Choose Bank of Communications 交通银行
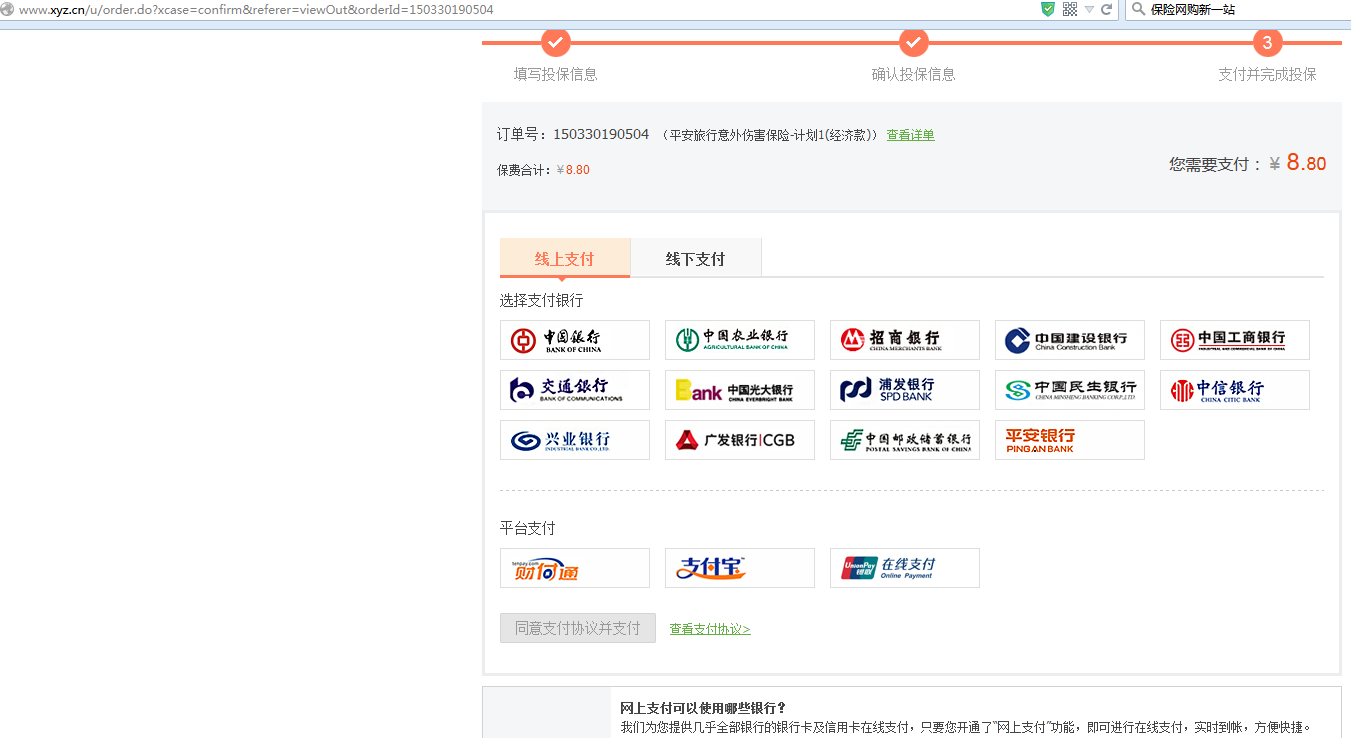This screenshot has width=1351, height=738. pos(575,390)
